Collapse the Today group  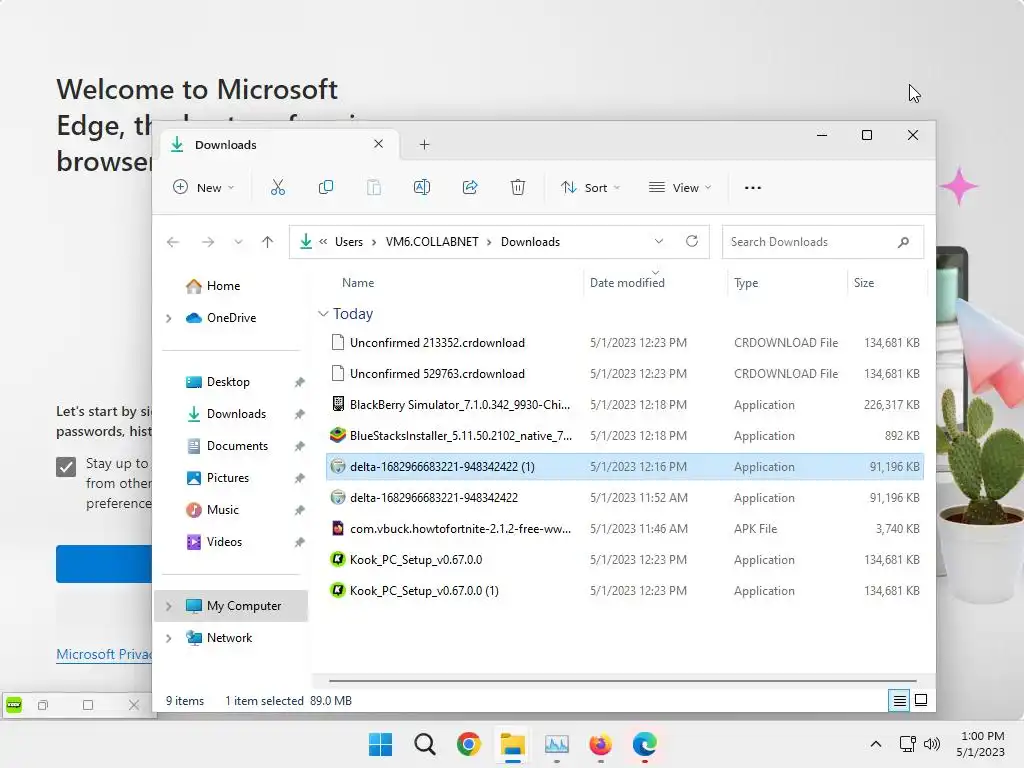click(x=323, y=314)
